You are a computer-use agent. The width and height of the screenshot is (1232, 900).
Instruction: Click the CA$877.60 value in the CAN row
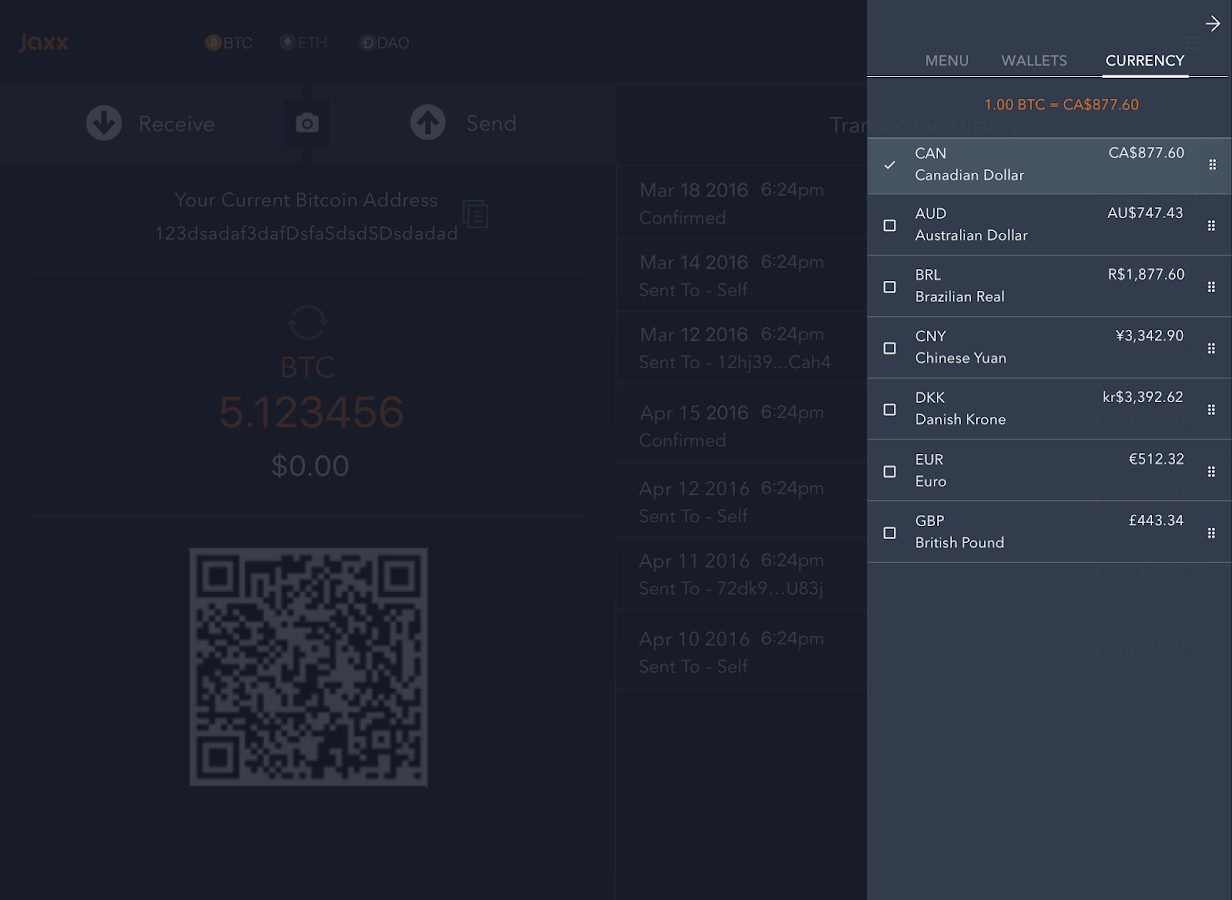1146,153
